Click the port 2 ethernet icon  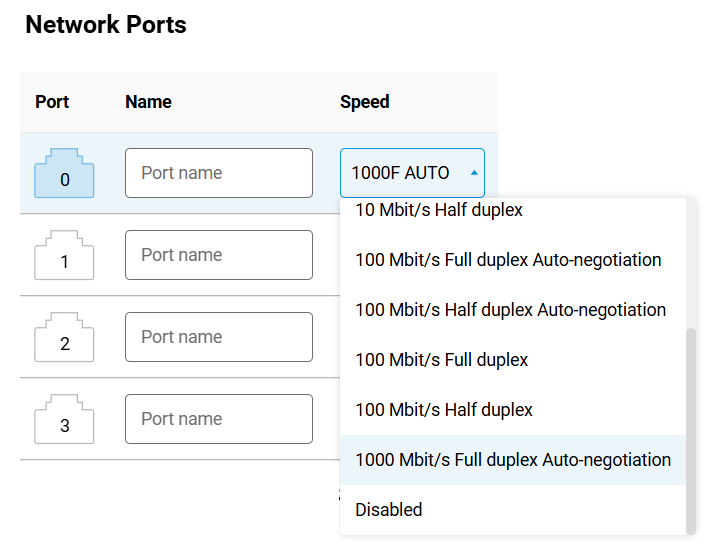click(x=64, y=337)
